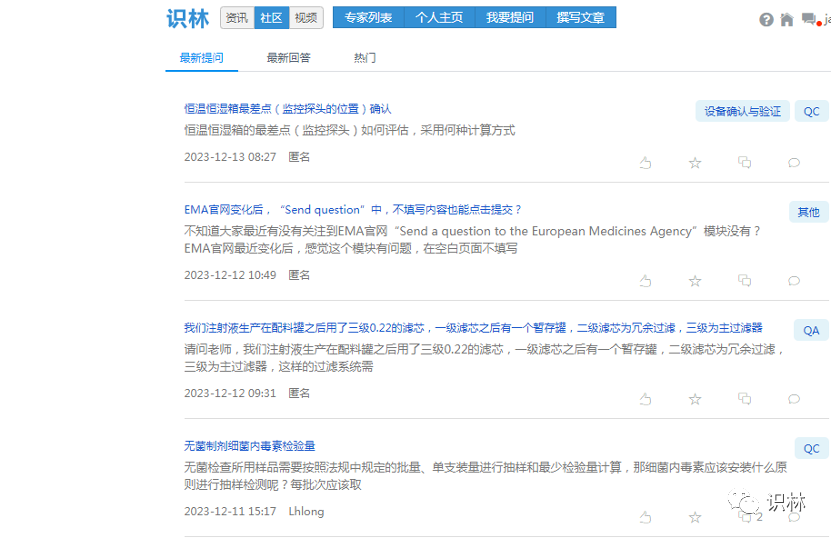Like the 恒温恒湿箱最差点 question
832x538 pixels.
645,162
